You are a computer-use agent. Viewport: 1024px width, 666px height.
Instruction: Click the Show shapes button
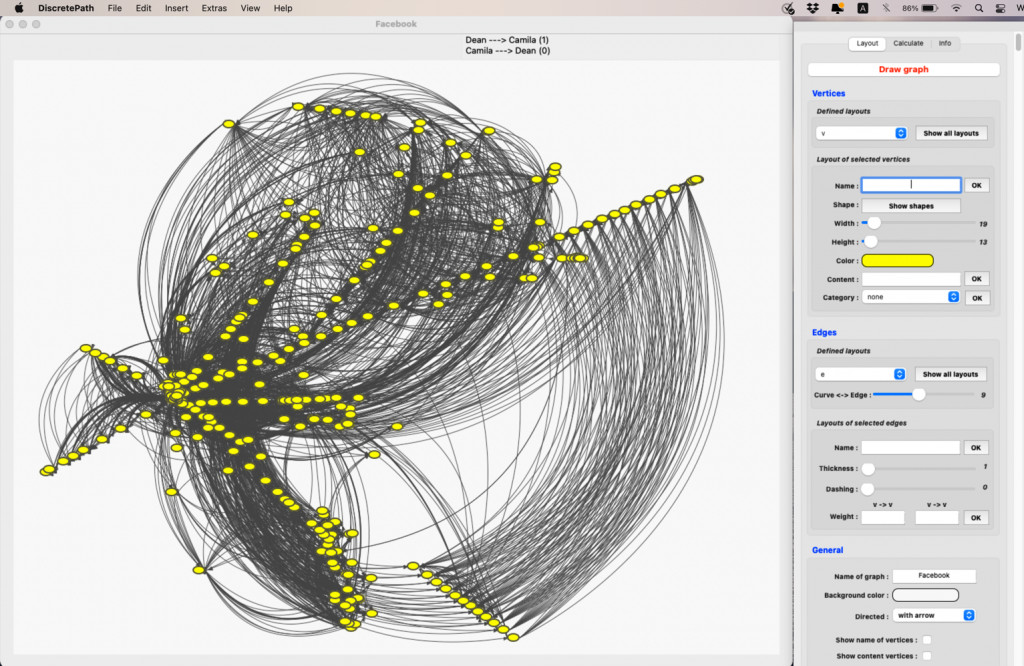(911, 206)
